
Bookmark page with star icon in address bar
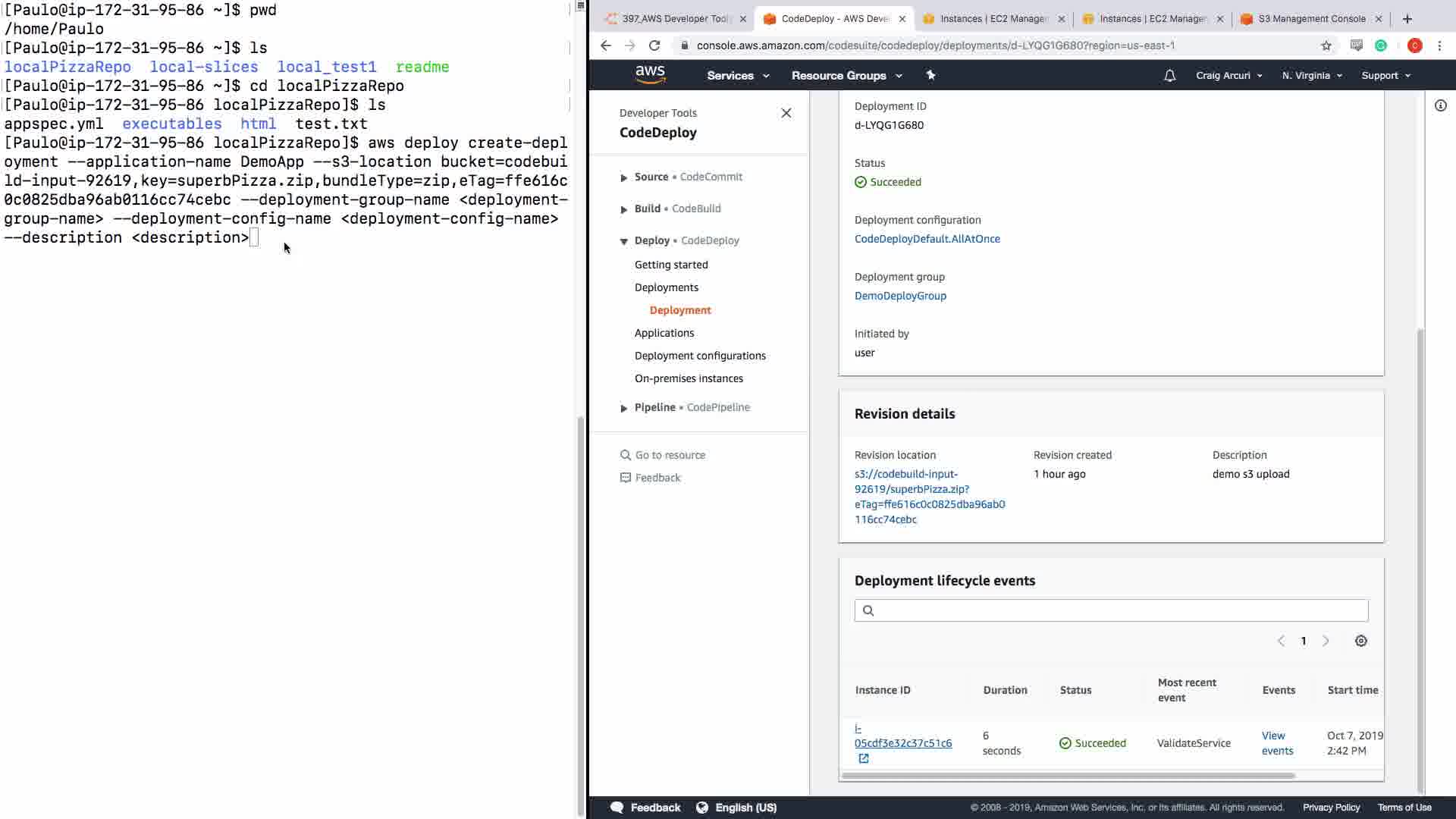click(1326, 45)
